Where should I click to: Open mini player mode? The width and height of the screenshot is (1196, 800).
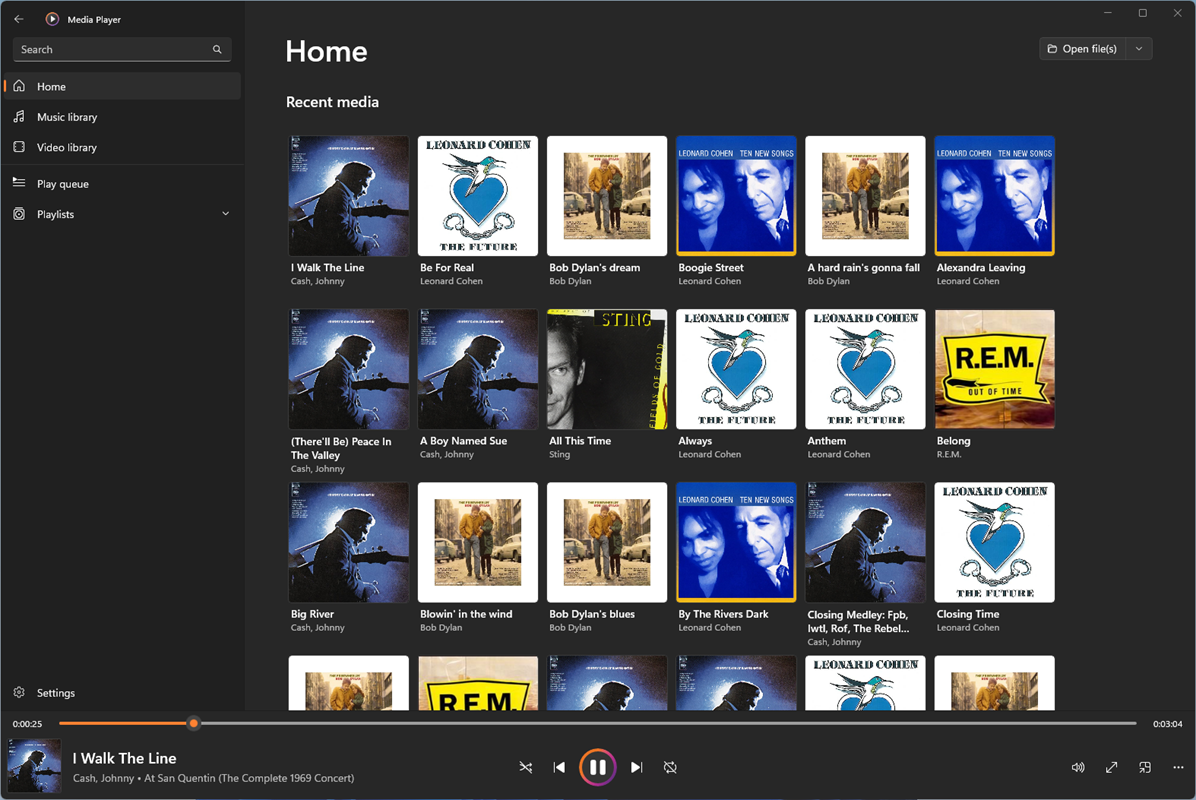[1145, 767]
